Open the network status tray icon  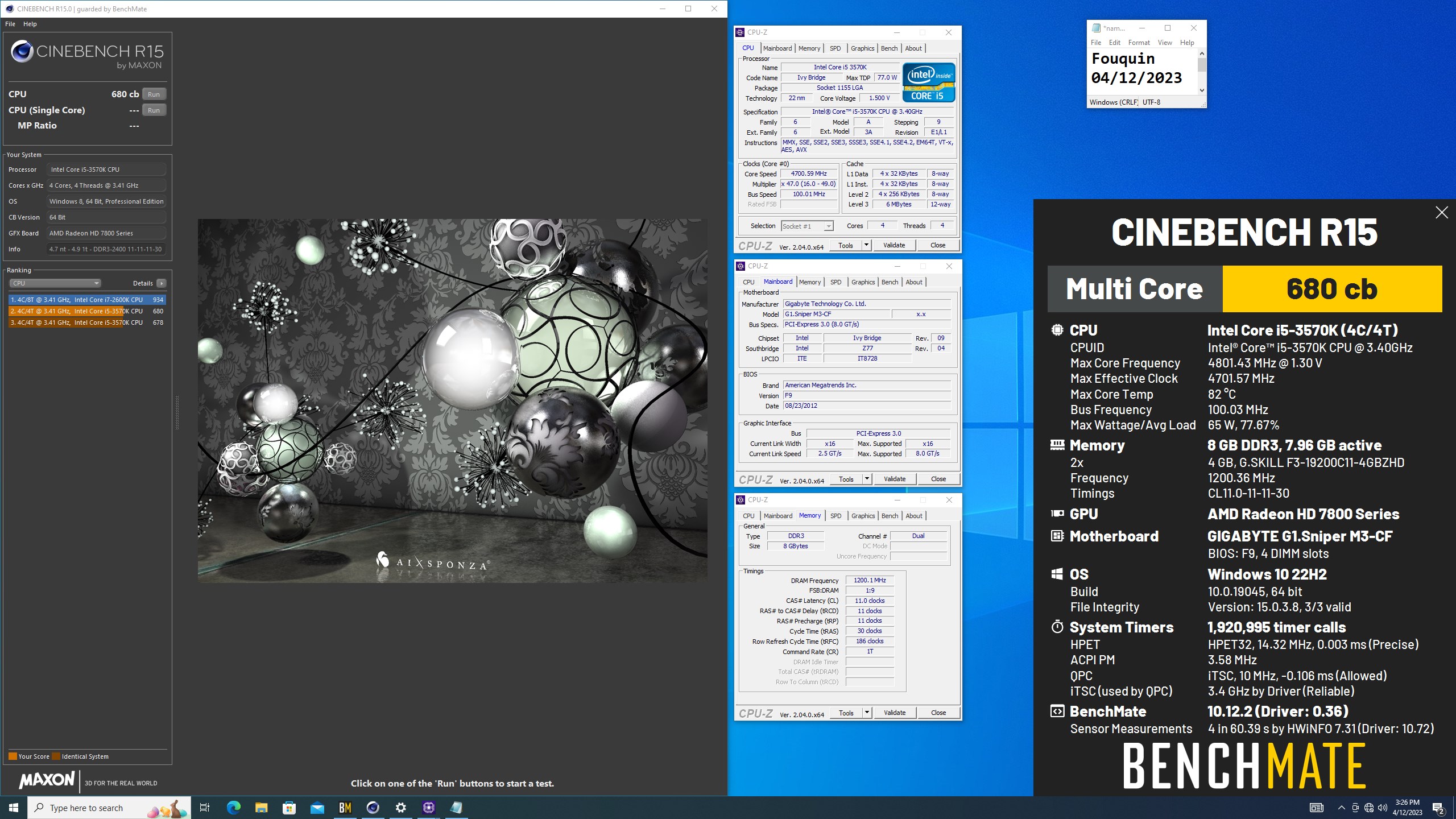click(x=1369, y=808)
